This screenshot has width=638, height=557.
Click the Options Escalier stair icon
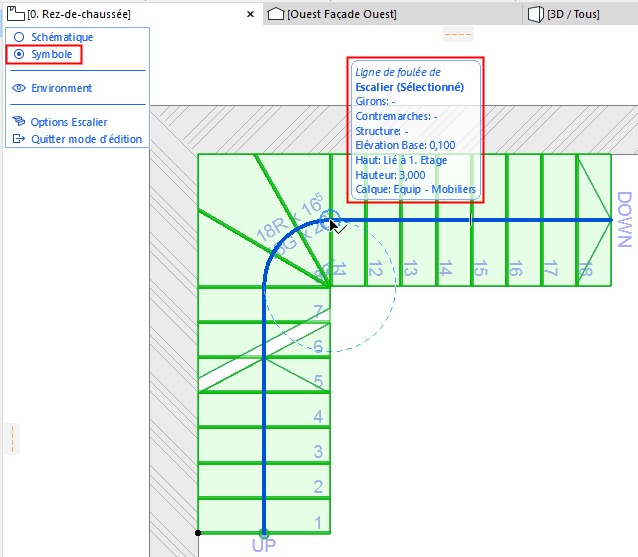tap(19, 121)
